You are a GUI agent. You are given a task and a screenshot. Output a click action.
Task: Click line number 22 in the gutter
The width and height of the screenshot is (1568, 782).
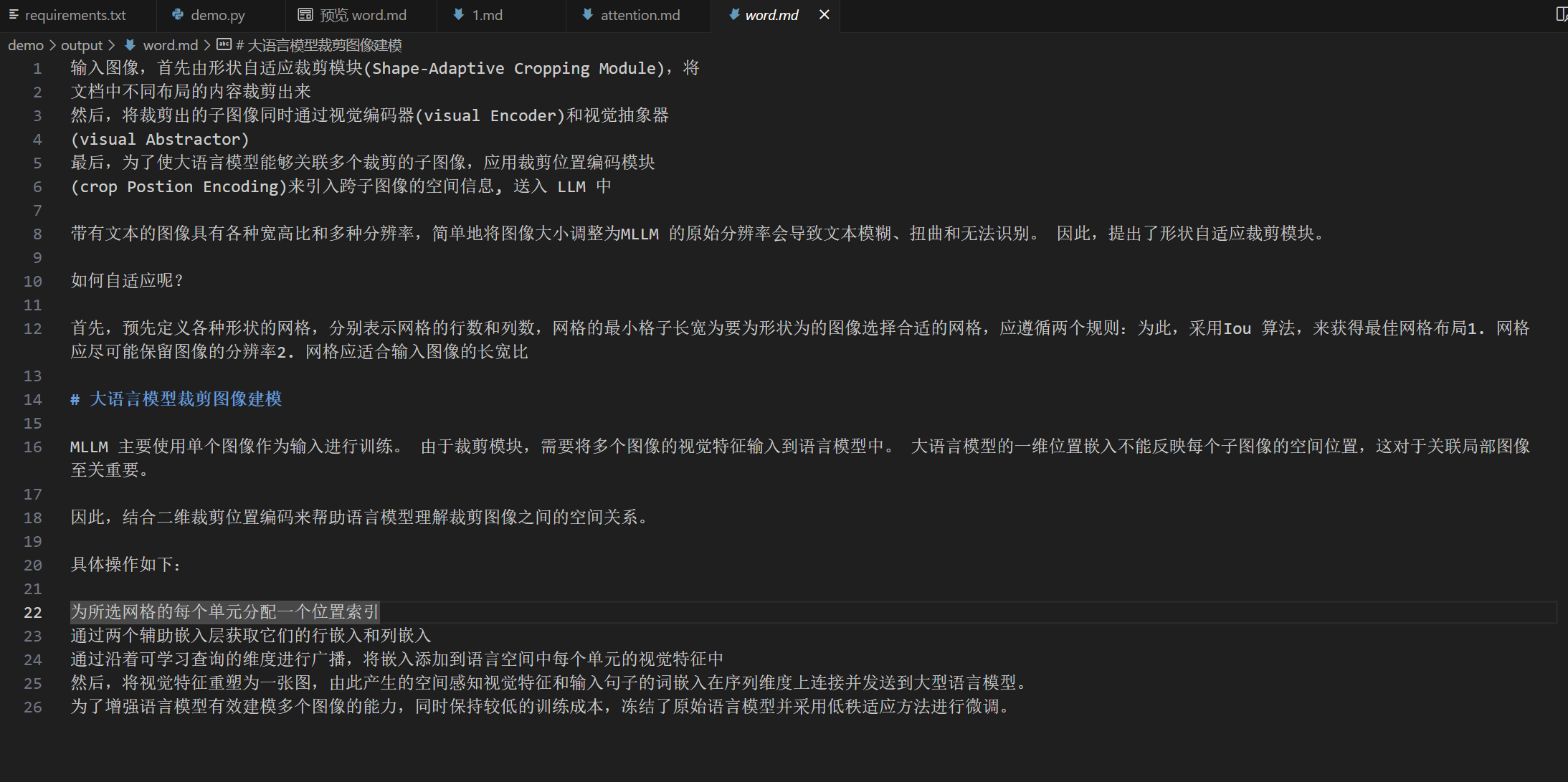(x=32, y=613)
